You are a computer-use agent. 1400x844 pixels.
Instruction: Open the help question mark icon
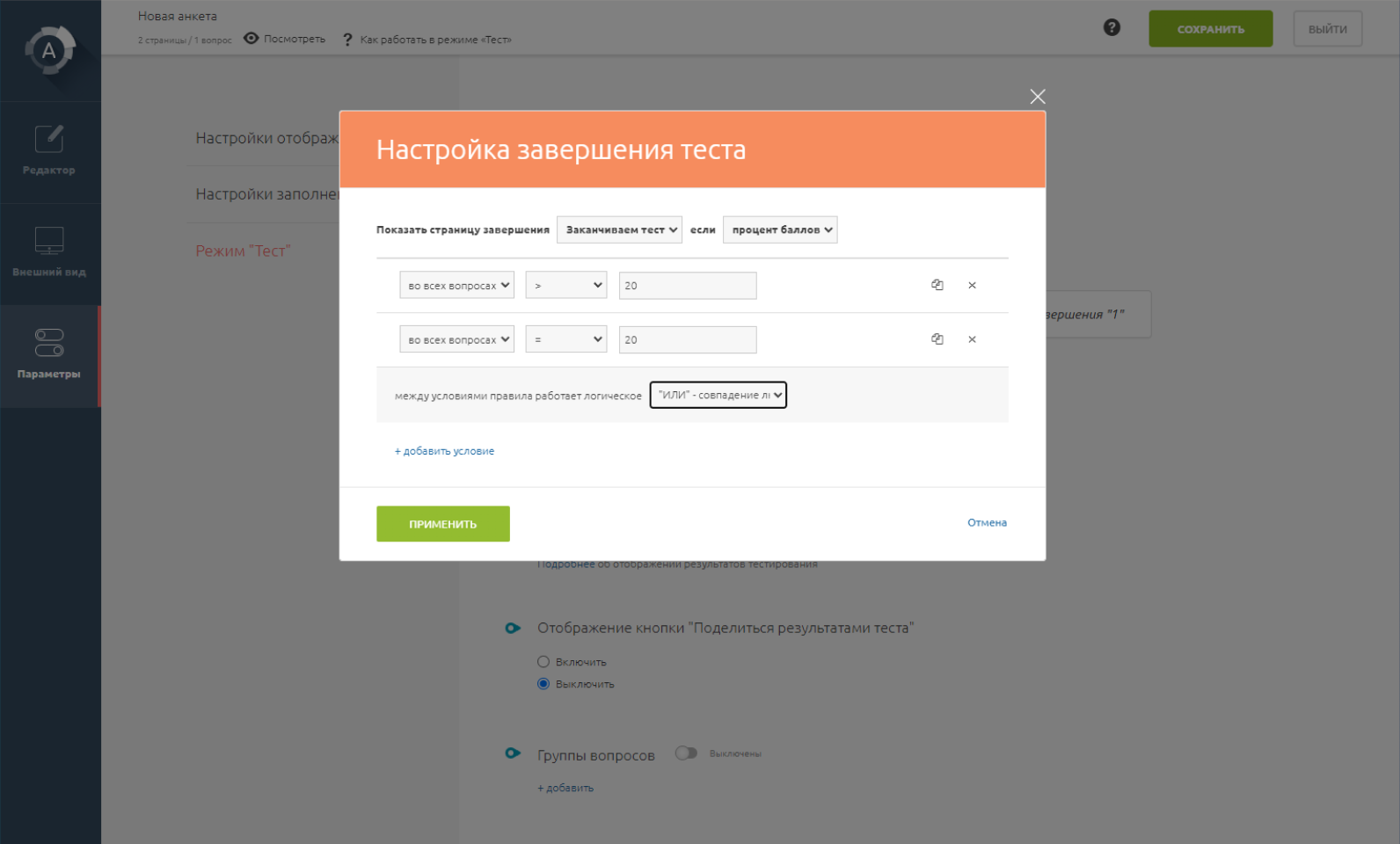[x=1112, y=28]
